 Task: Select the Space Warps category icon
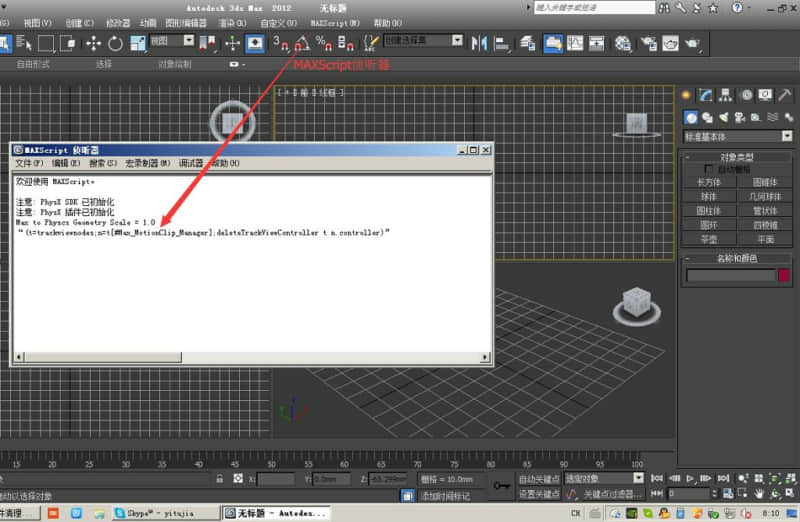click(773, 118)
